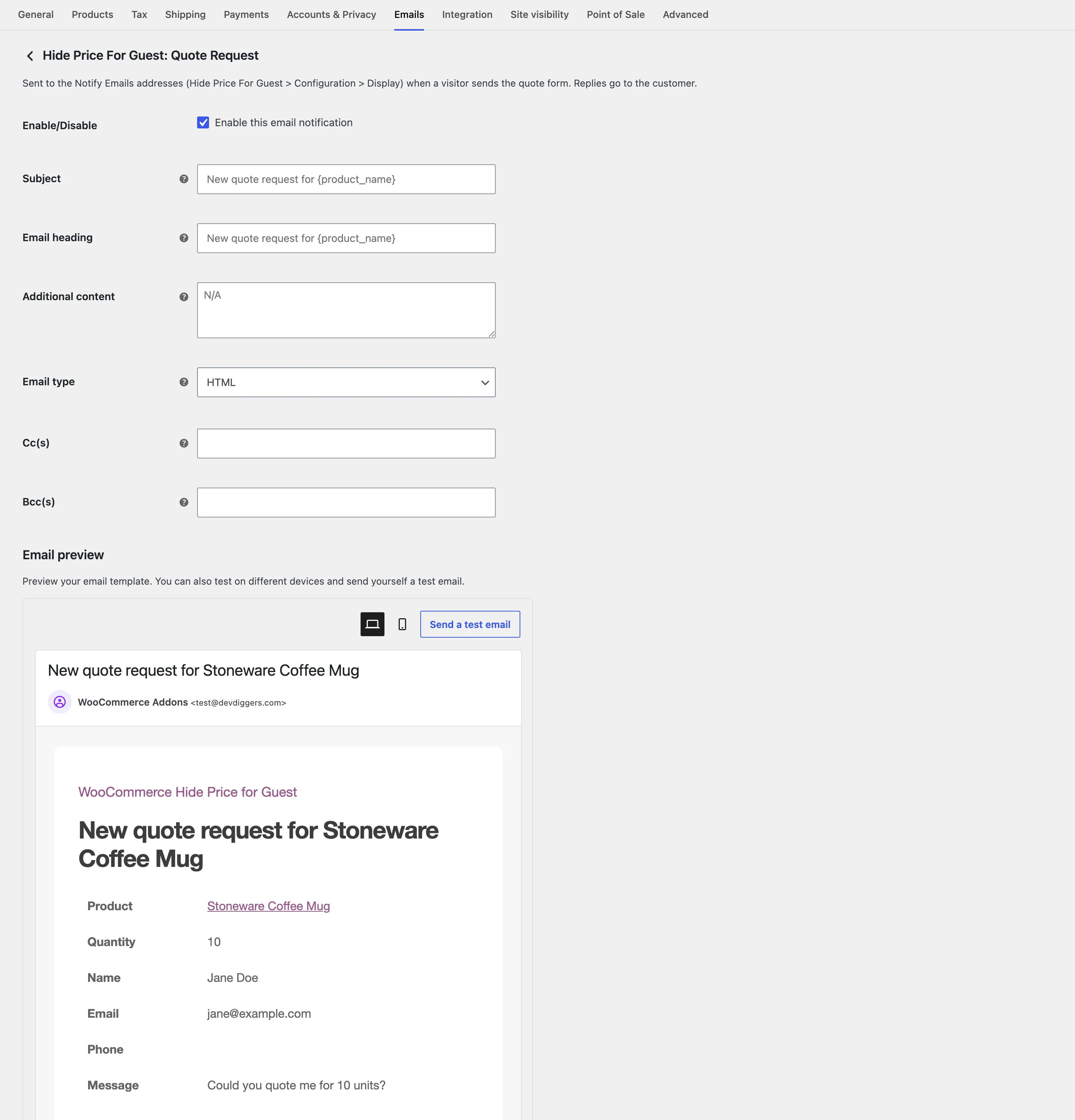Open the Additional content help tooltip icon
The image size is (1075, 1120).
[x=184, y=296]
